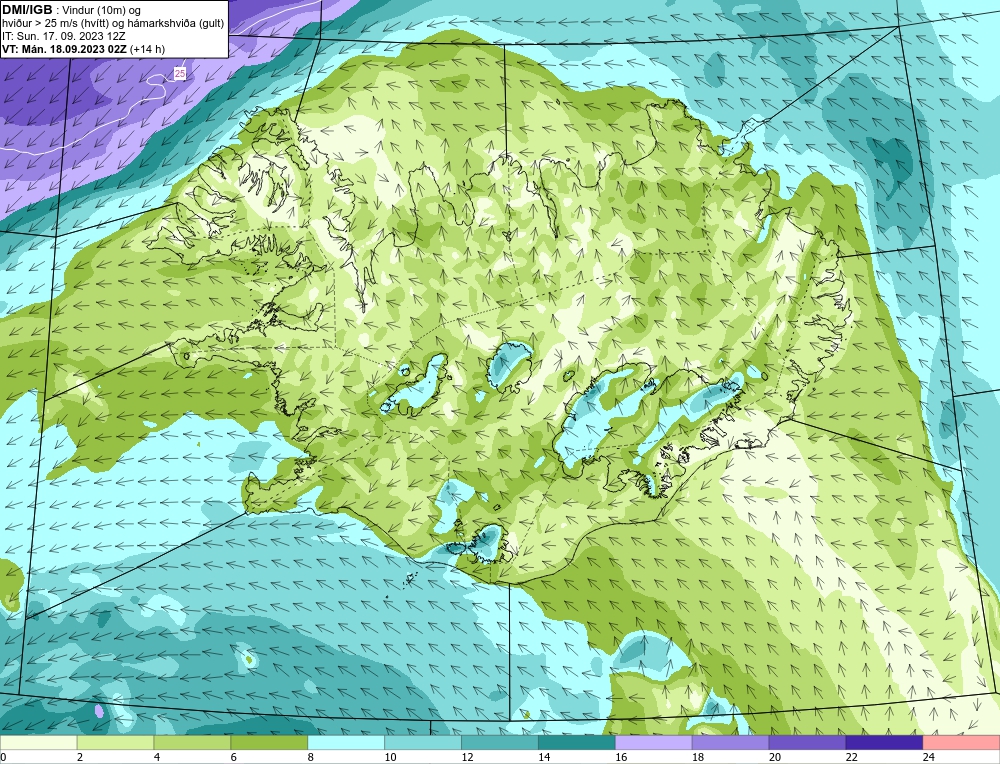Click the '25' gust contour label
Screen dimensions: 1000x764
click(x=180, y=74)
